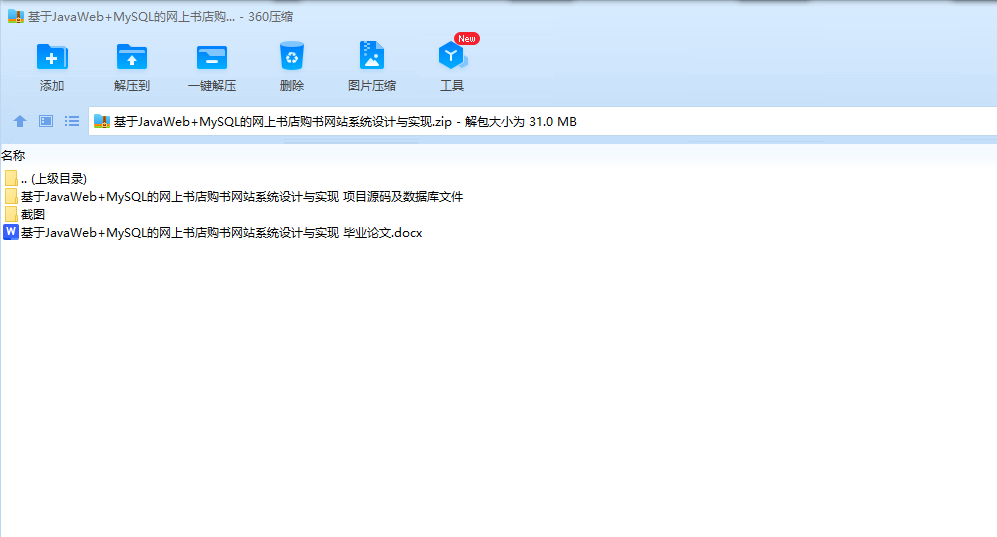This screenshot has height=537, width=997.
Task: Go up one level with arrow icon
Action: pos(20,121)
